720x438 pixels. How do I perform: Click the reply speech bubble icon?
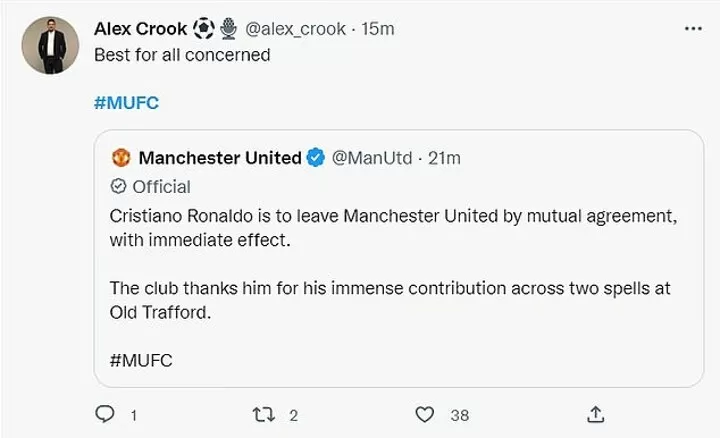coord(104,414)
